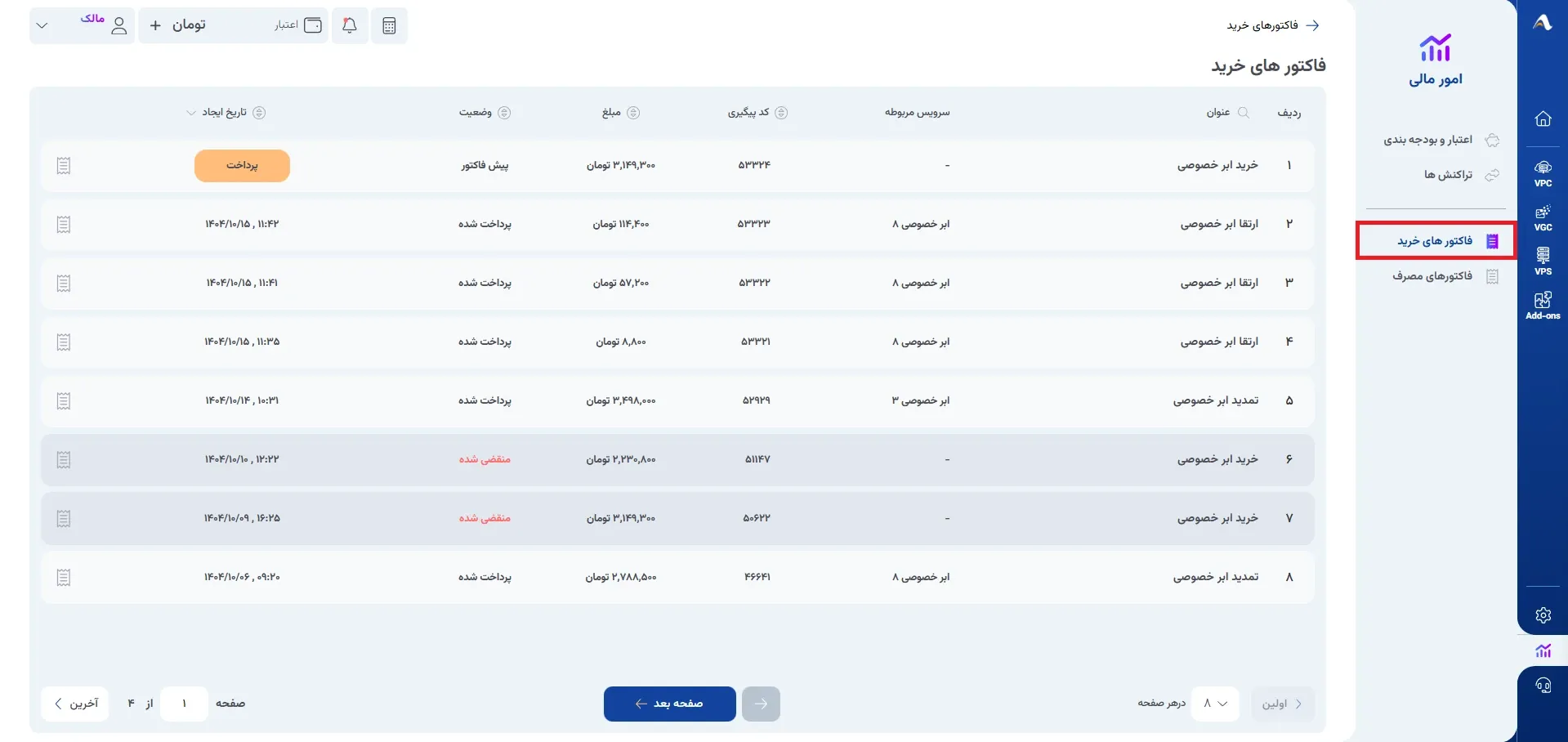The image size is (1568, 742).
Task: Open VPS section in sidebar
Action: [x=1543, y=261]
